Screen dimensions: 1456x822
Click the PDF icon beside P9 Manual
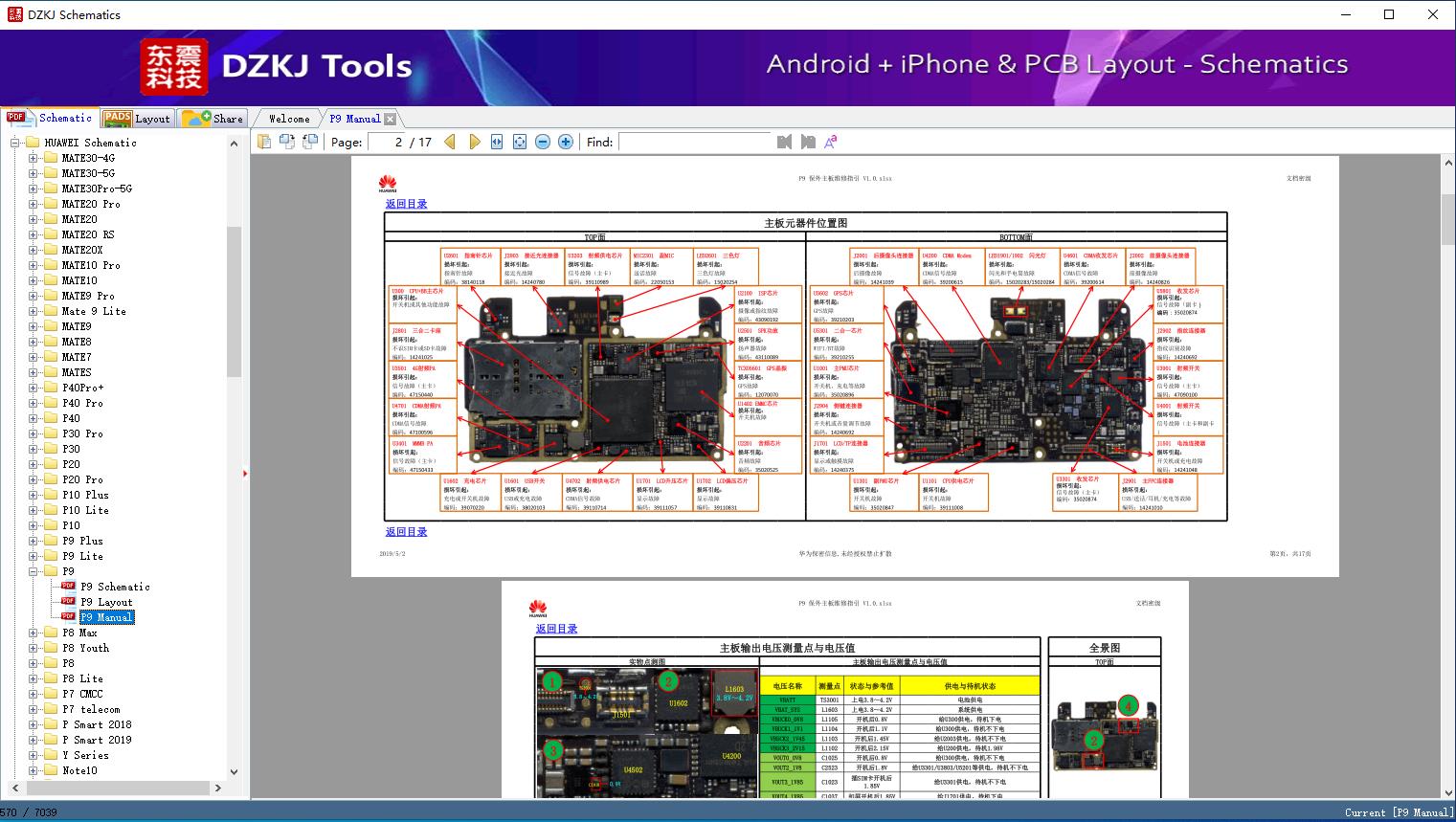(68, 617)
